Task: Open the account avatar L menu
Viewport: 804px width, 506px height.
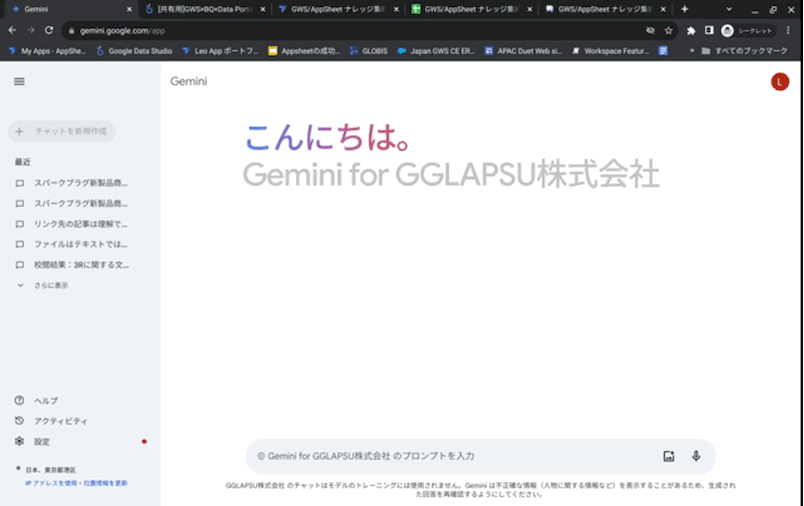Action: pyautogui.click(x=780, y=82)
